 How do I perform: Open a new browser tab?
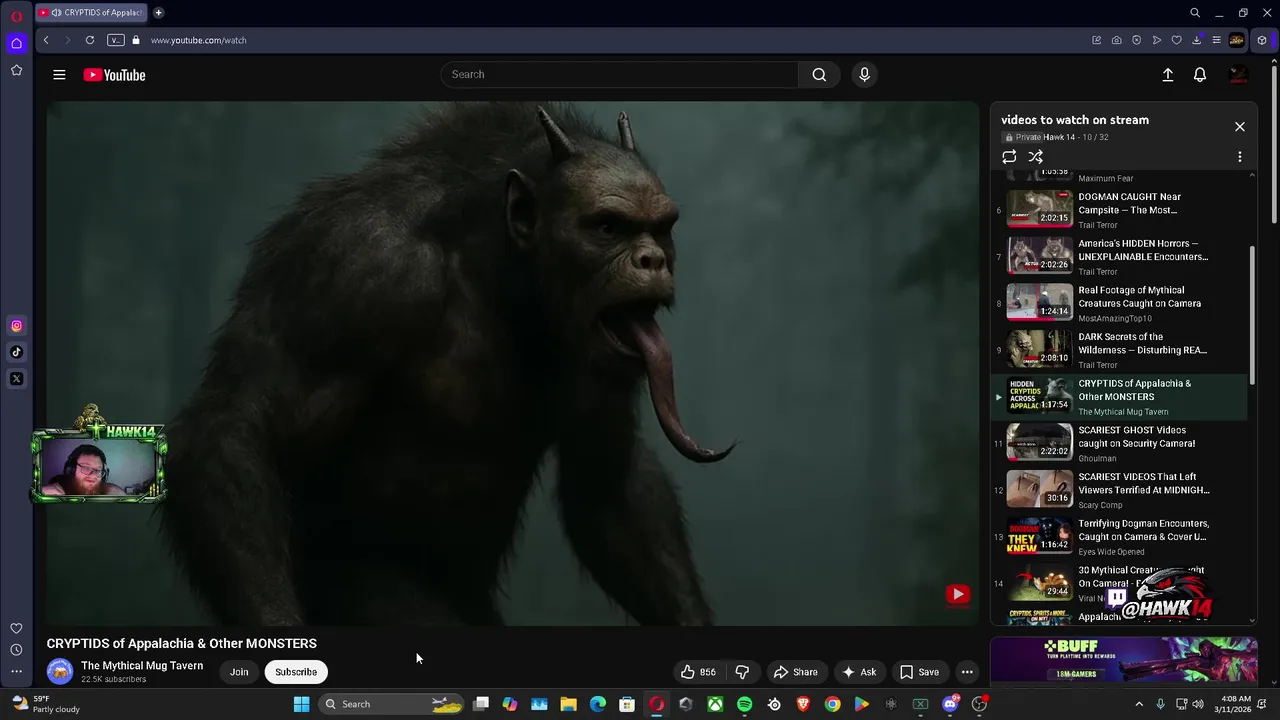[x=158, y=13]
